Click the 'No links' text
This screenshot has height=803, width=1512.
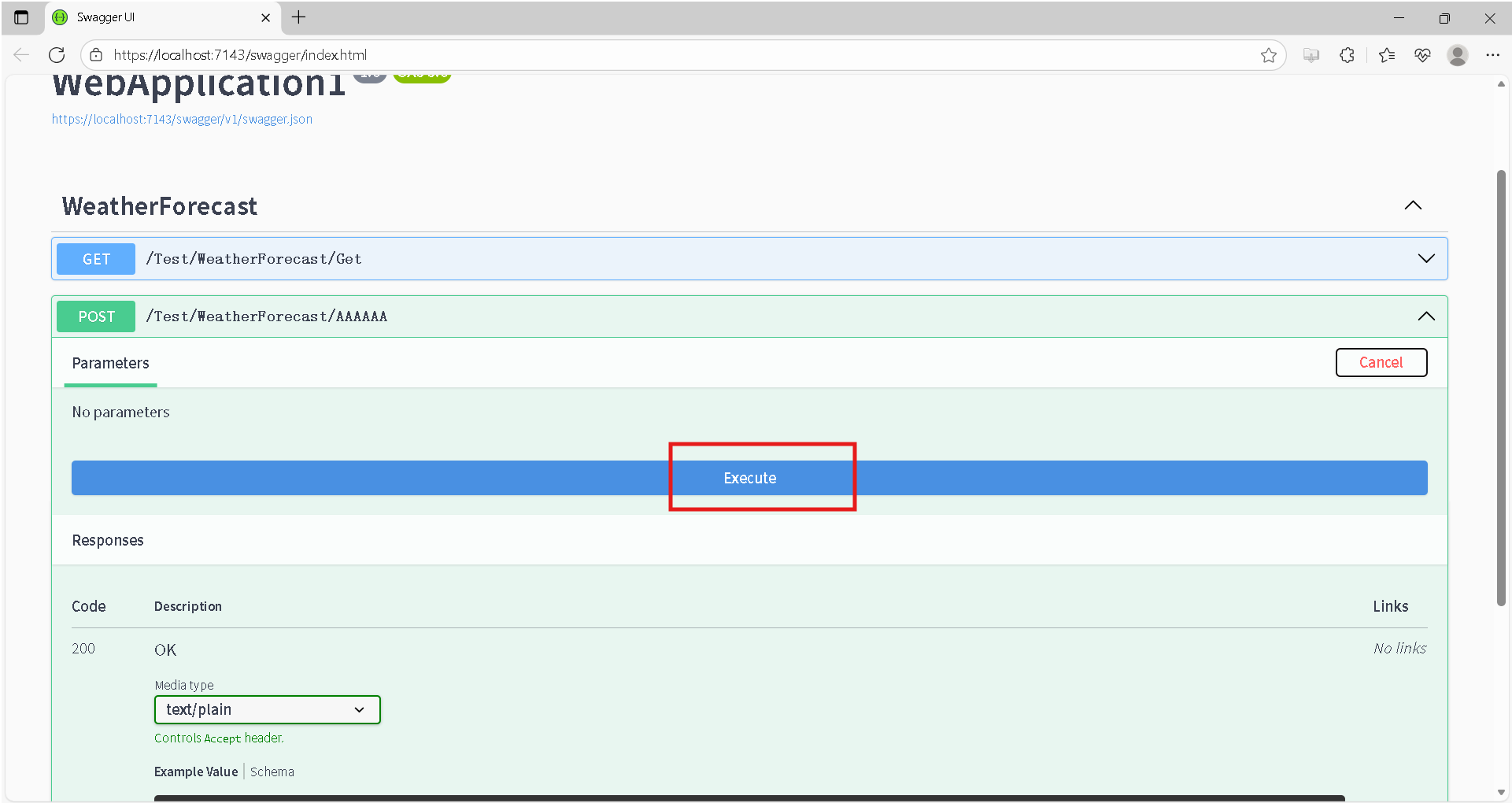(x=1399, y=648)
